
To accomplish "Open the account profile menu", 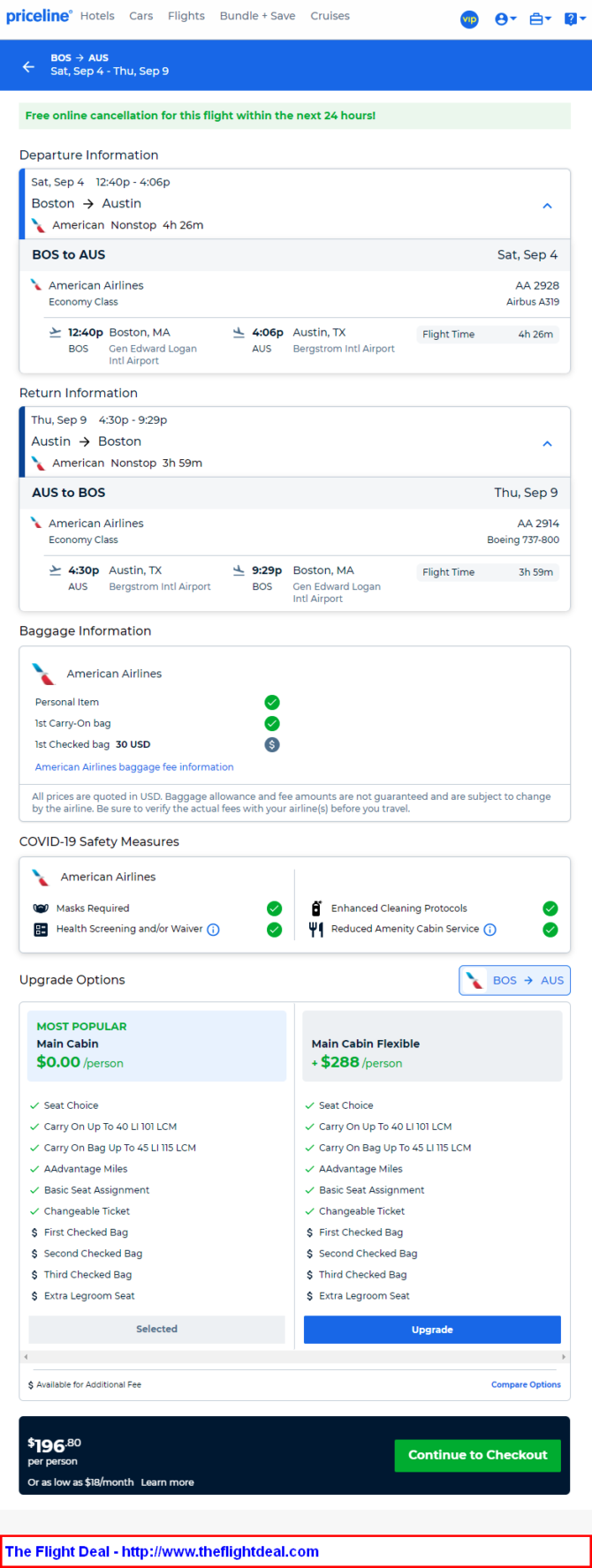I will [x=505, y=19].
